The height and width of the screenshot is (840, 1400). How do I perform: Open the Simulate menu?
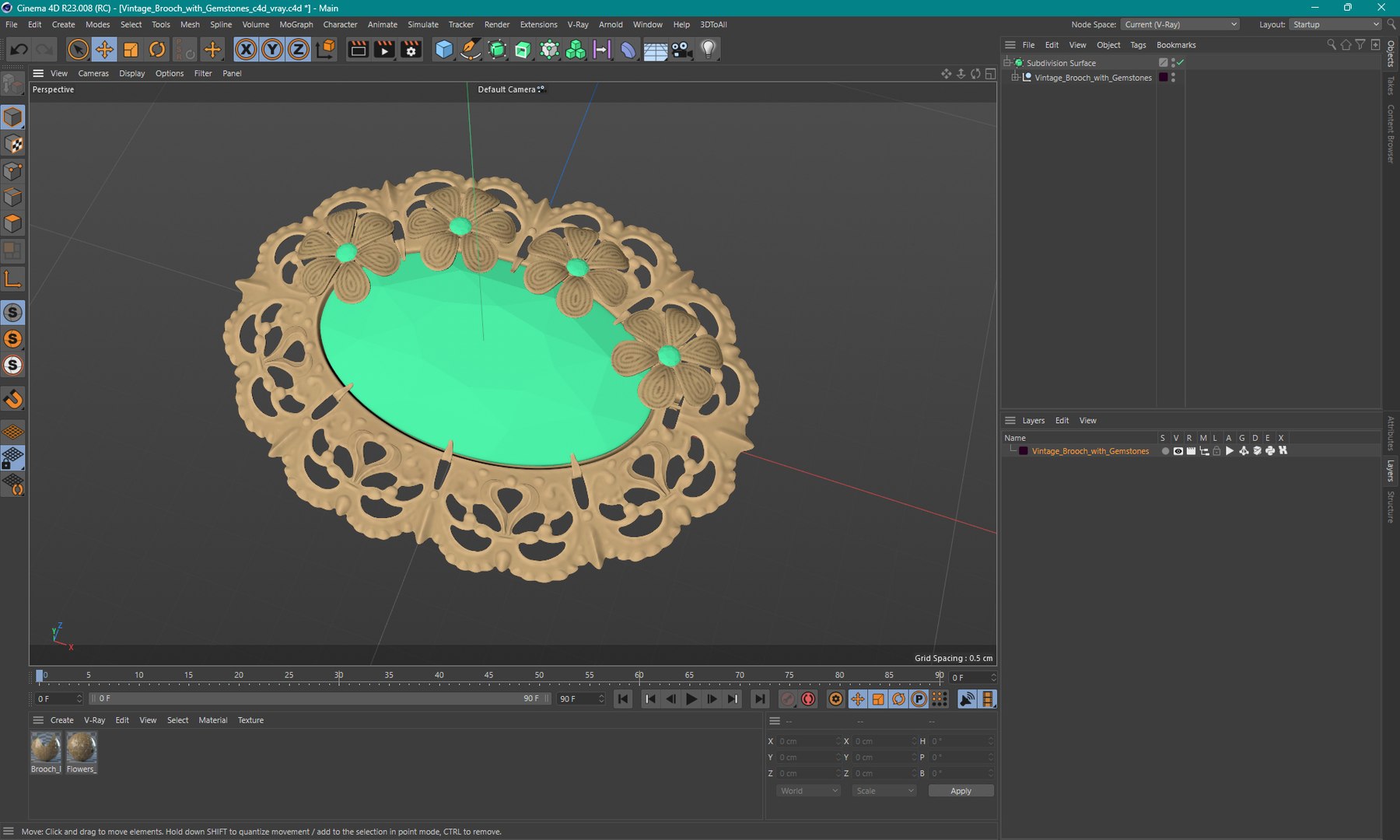pyautogui.click(x=423, y=25)
